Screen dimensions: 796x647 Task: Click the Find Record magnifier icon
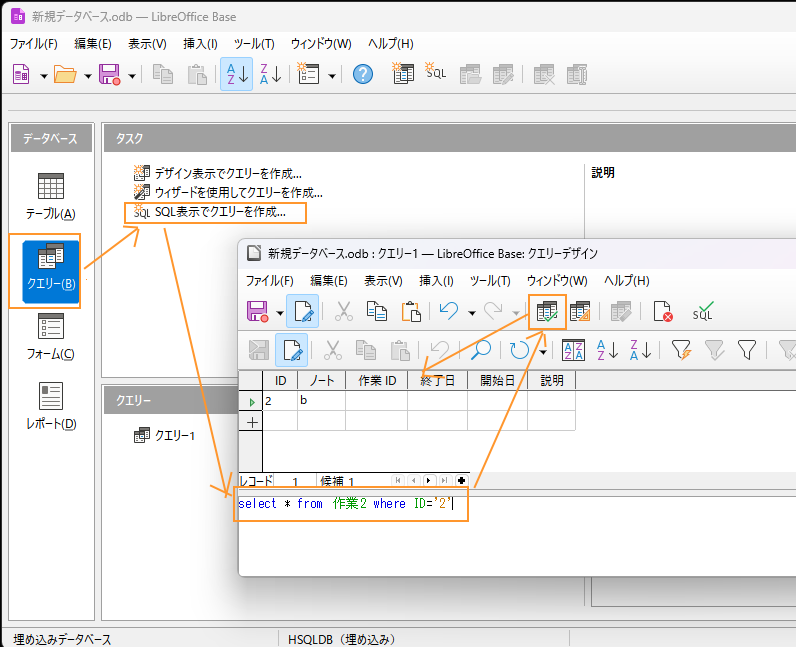(480, 350)
